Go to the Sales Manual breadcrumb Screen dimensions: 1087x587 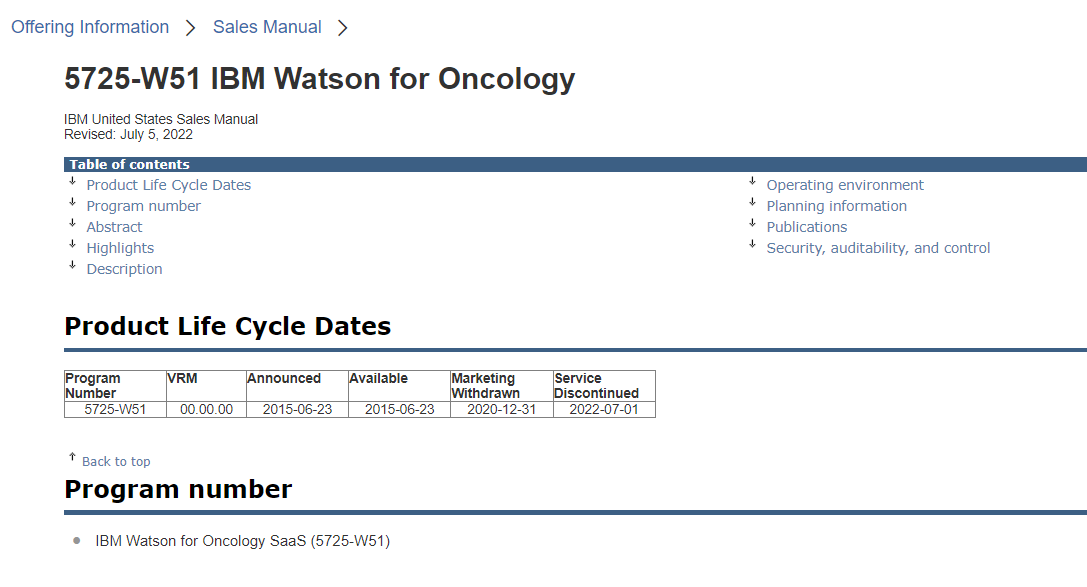pos(267,27)
